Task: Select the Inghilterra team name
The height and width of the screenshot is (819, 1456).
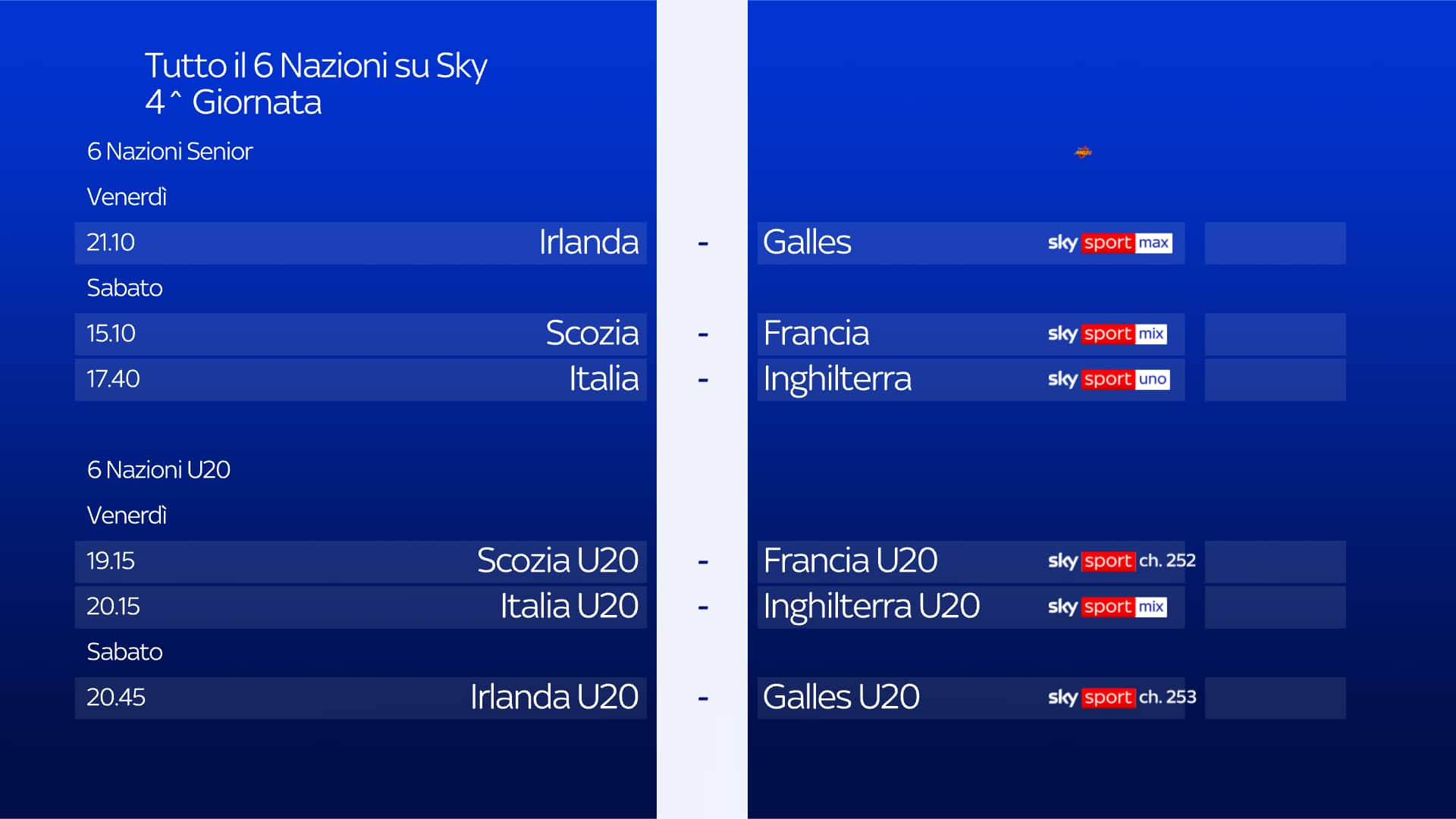Action: point(837,379)
